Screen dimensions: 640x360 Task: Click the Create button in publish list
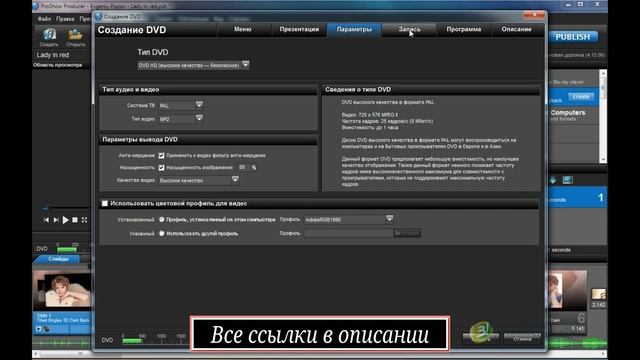(x=581, y=97)
